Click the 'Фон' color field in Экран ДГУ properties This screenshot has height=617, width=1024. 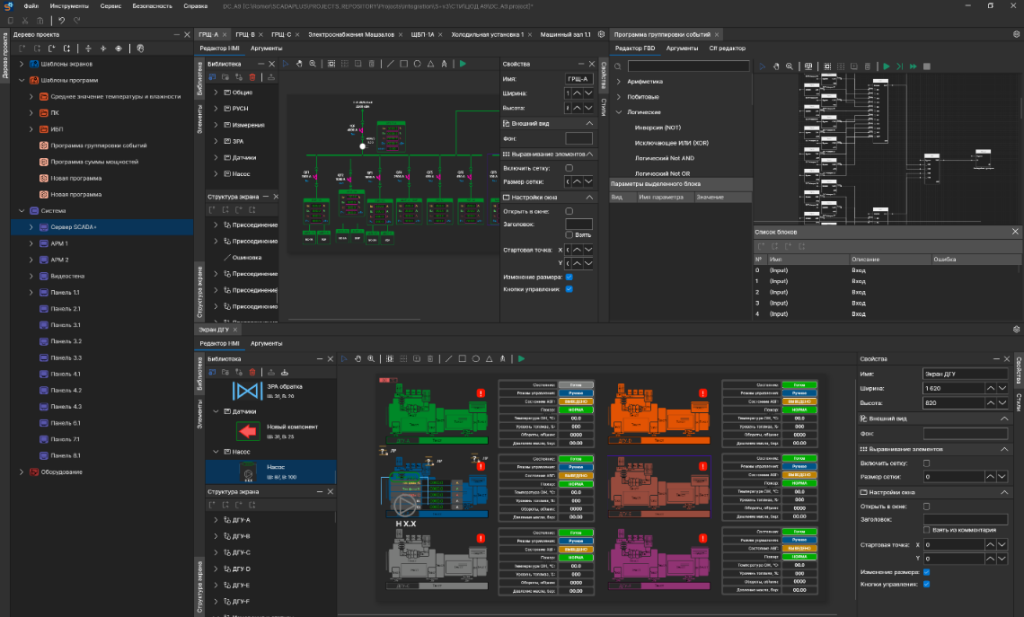click(965, 433)
